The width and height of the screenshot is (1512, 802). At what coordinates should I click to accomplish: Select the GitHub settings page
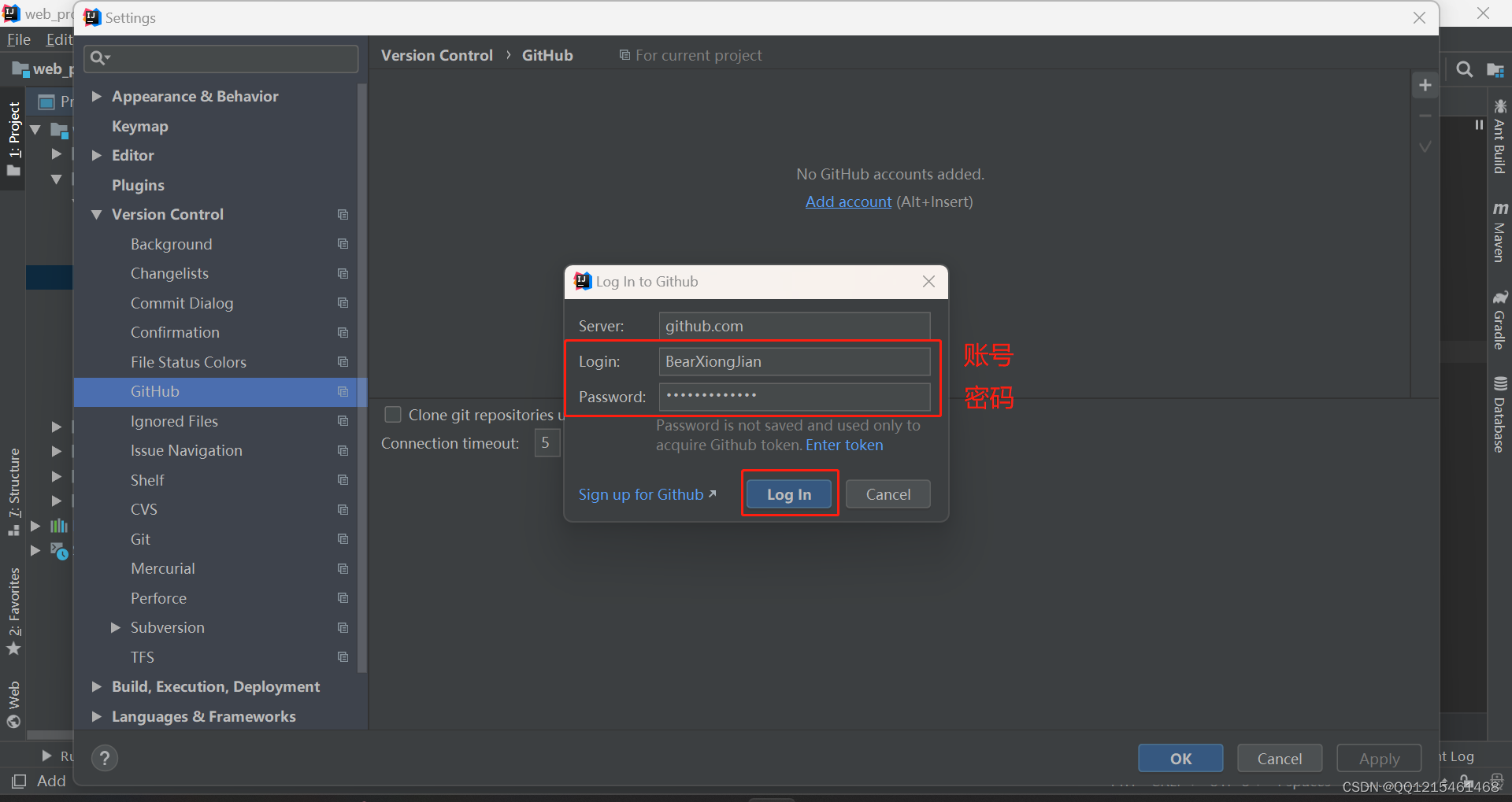pos(220,391)
